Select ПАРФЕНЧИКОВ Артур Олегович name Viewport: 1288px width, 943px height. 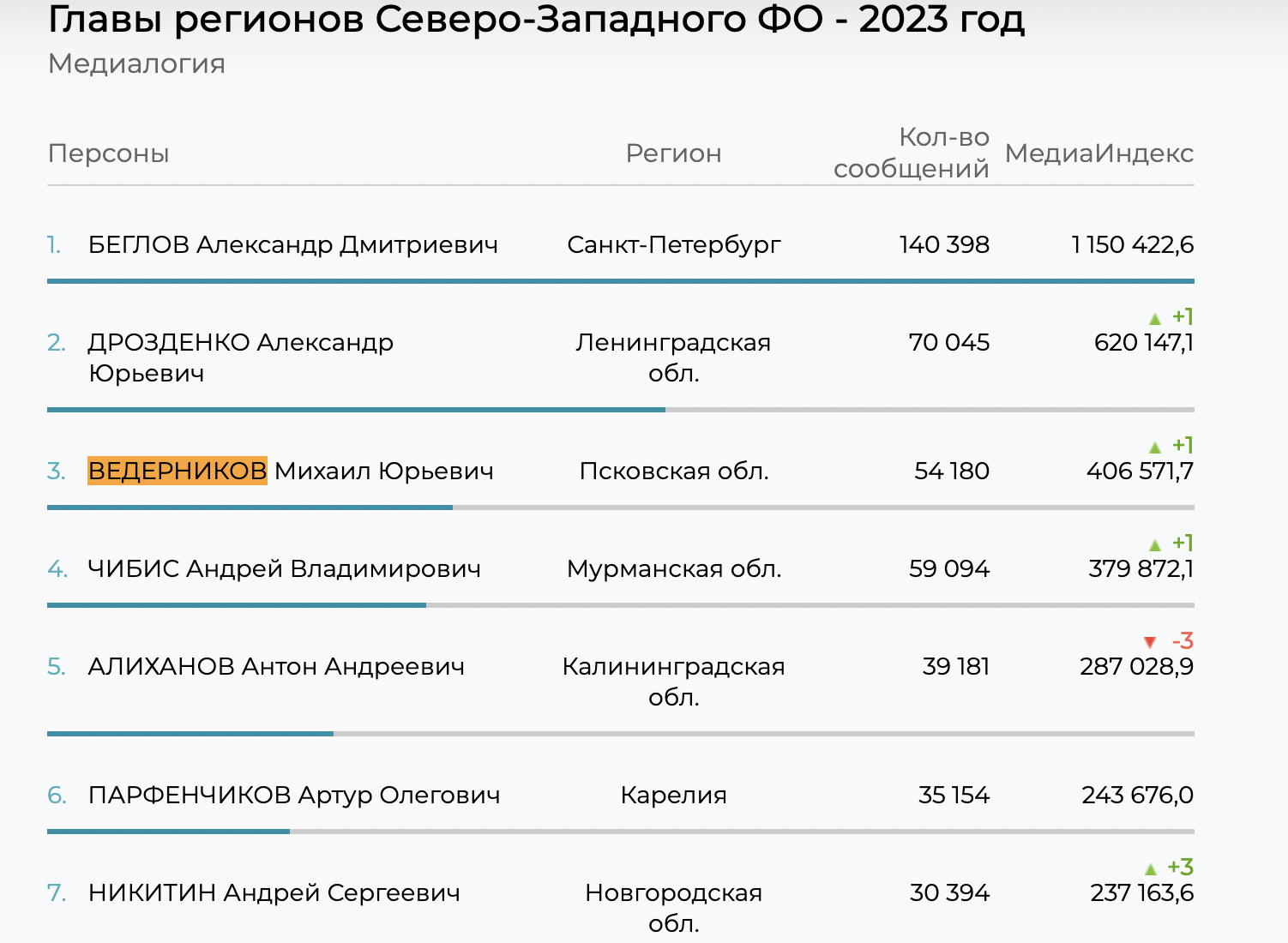(294, 796)
